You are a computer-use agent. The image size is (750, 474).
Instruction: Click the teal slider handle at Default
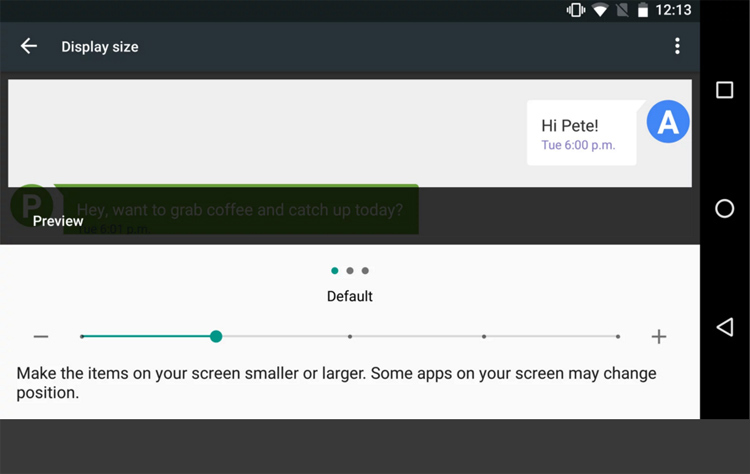(x=216, y=337)
